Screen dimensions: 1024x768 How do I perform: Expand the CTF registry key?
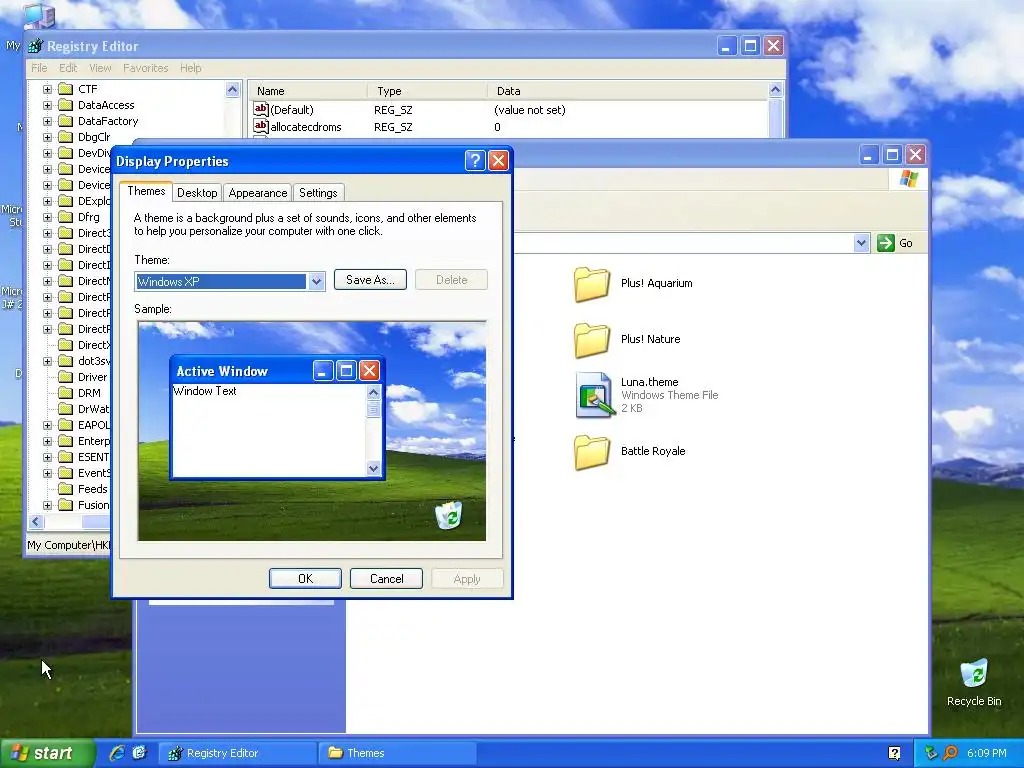click(x=47, y=89)
